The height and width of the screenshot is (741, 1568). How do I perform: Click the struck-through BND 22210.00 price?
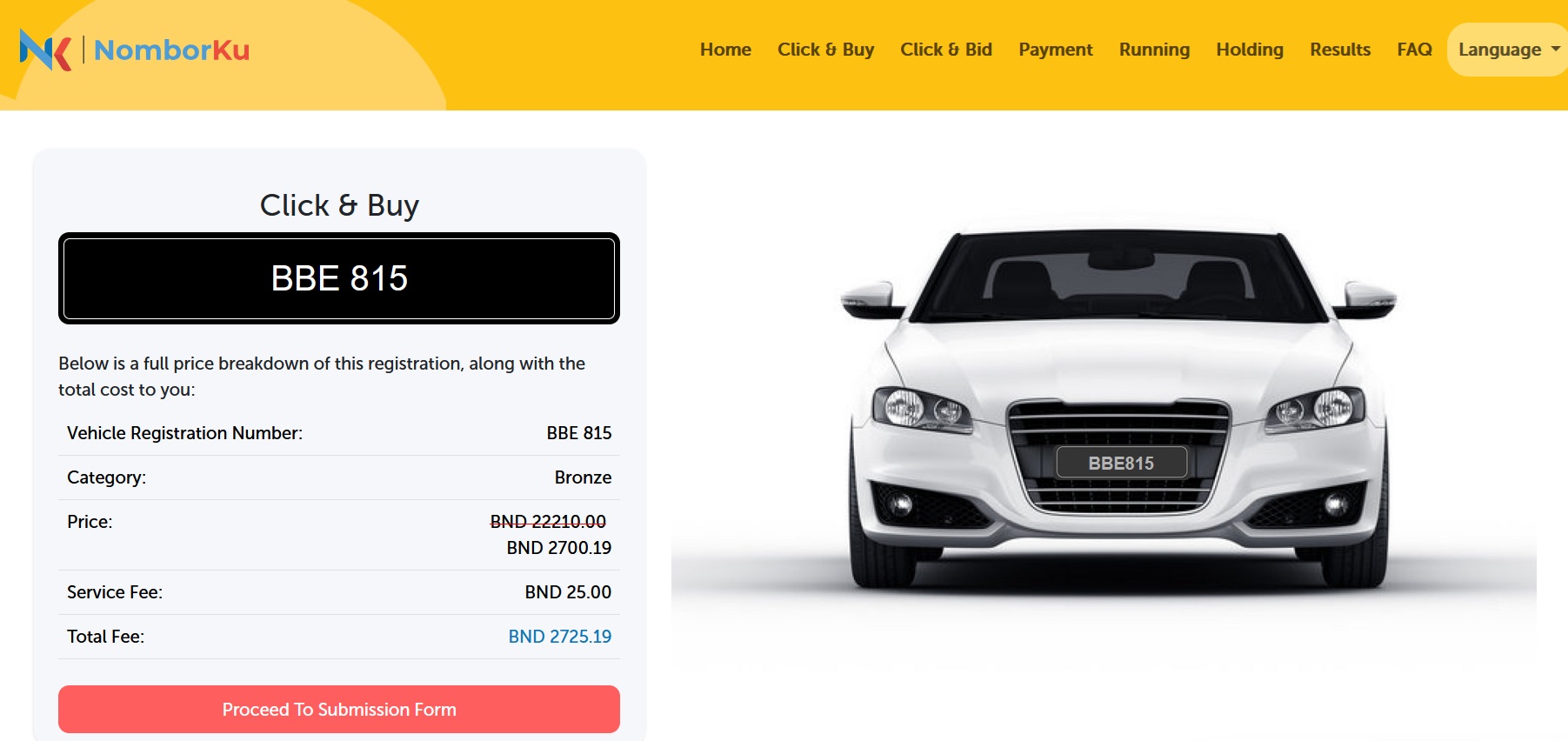click(x=548, y=521)
